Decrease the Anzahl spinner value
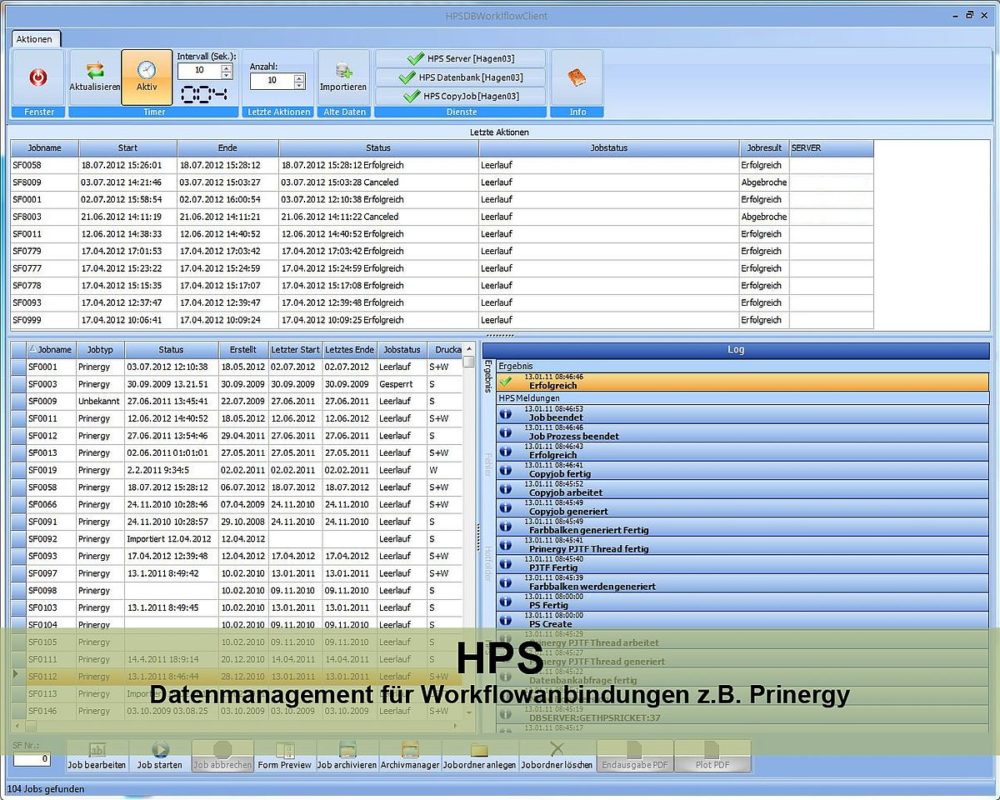Screen dimensions: 1000x800 point(300,85)
